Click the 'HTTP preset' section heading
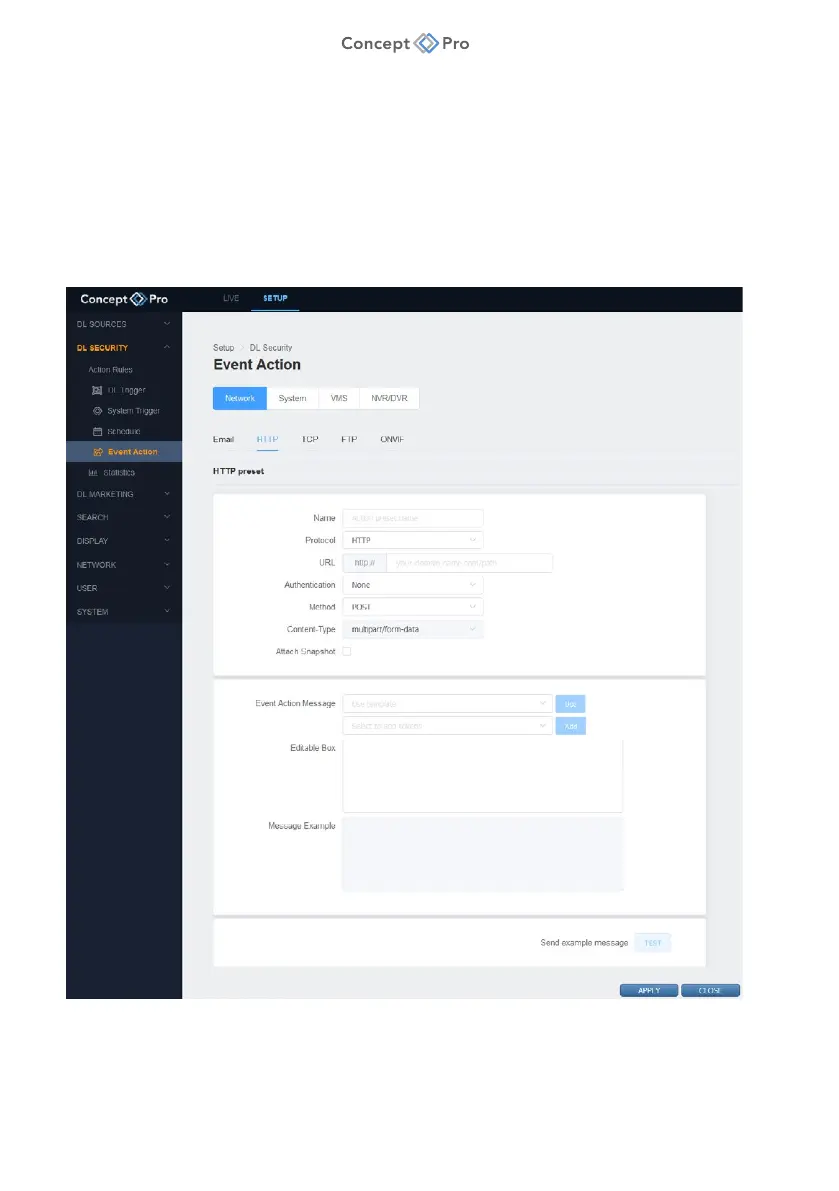Image resolution: width=839 pixels, height=1191 pixels. pyautogui.click(x=238, y=472)
